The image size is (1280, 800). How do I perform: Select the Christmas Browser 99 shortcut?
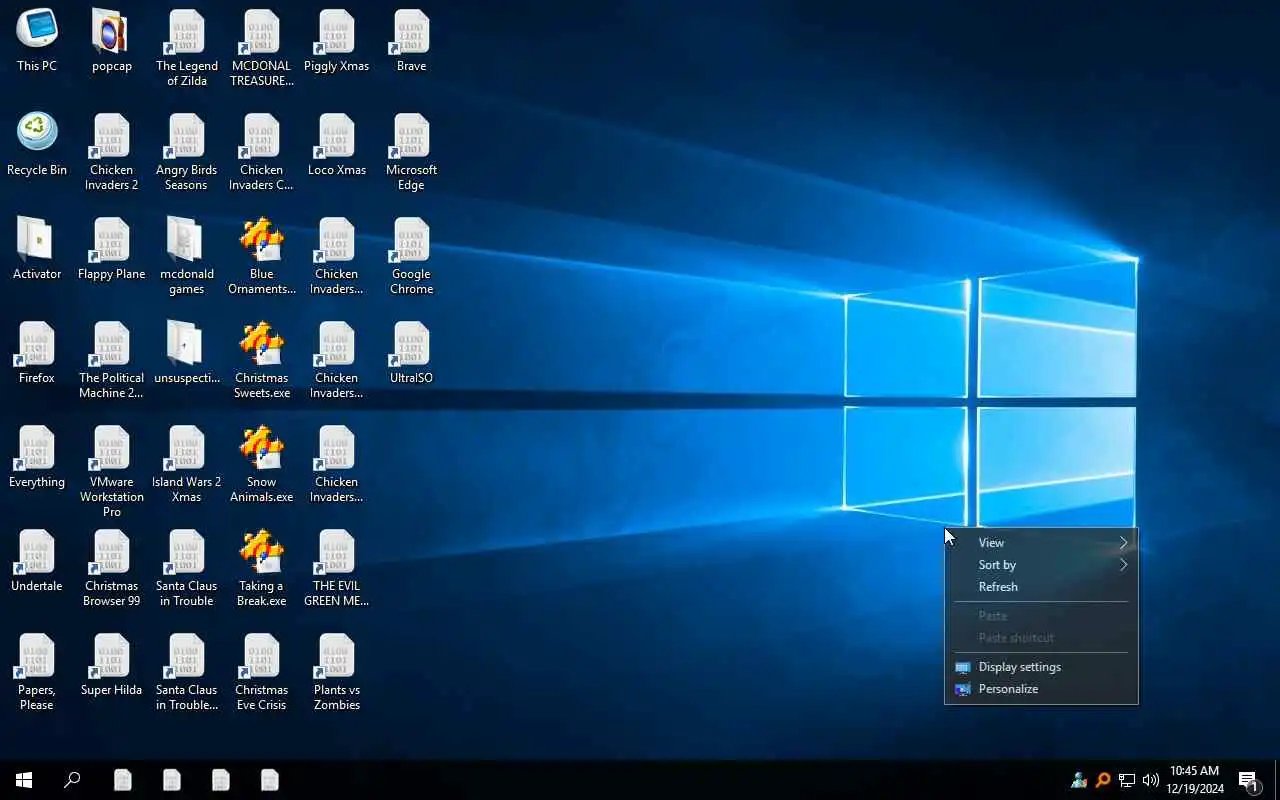112,568
